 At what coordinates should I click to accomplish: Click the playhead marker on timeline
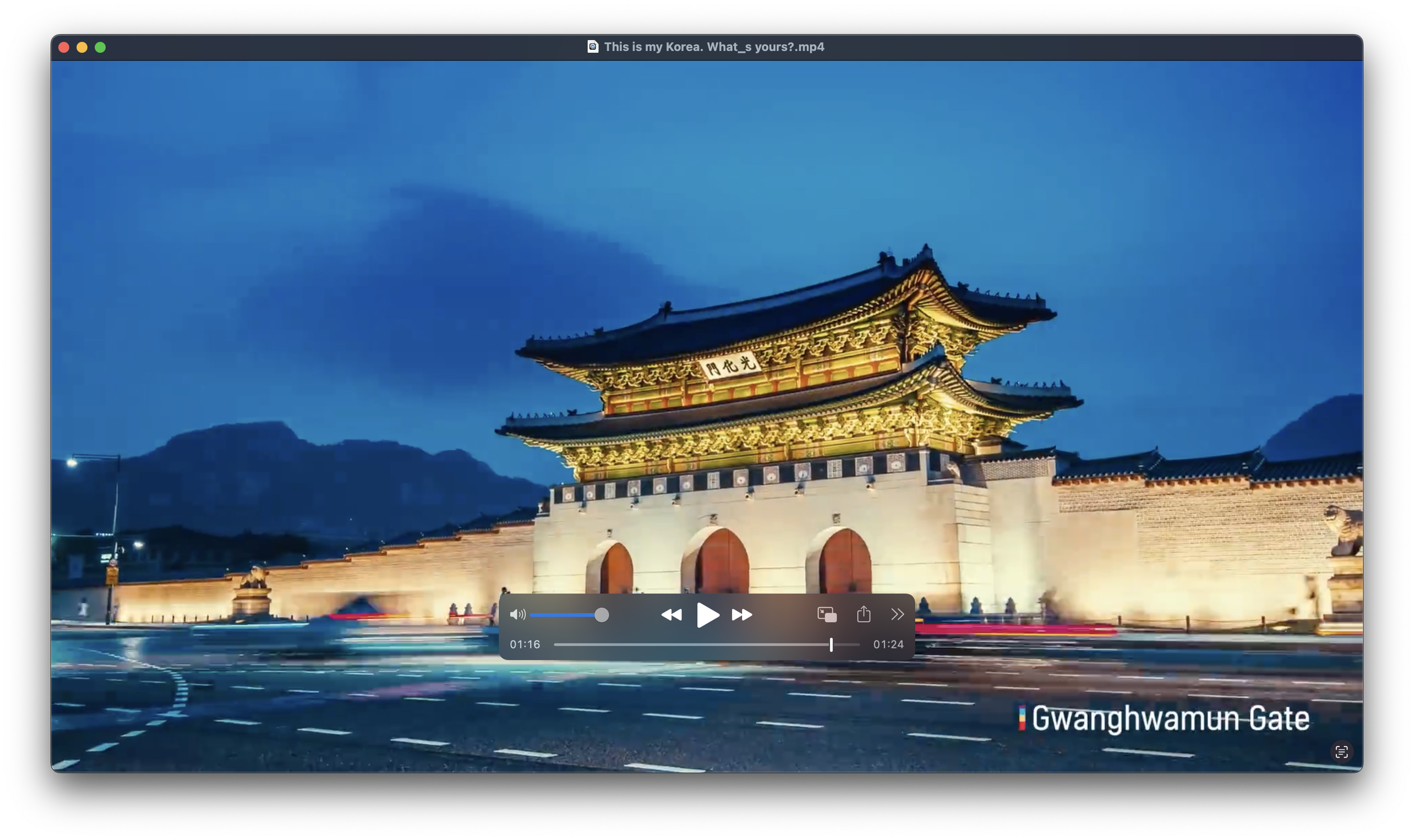pos(831,645)
